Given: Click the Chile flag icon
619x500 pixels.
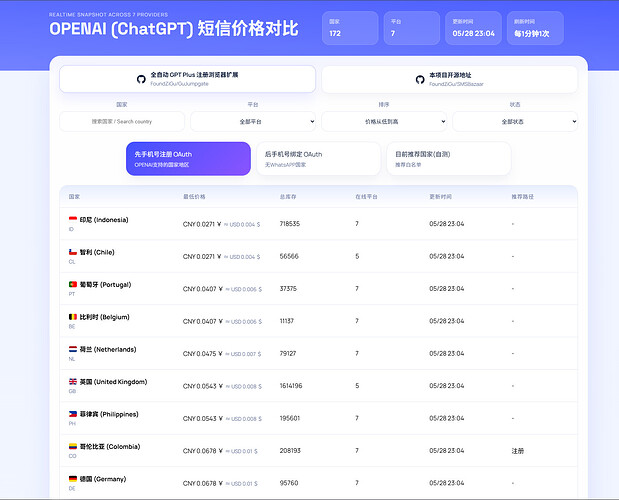Looking at the screenshot, I should pyautogui.click(x=73, y=252).
